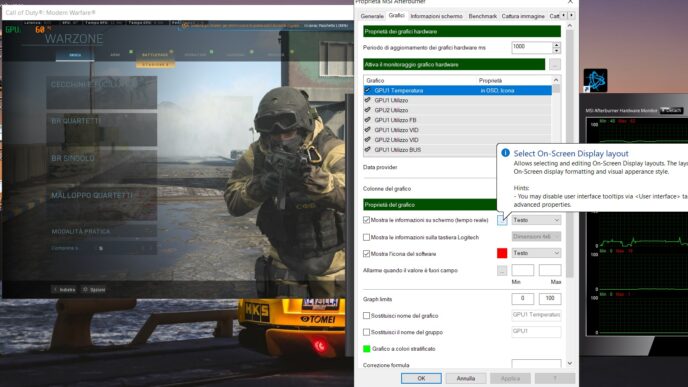Open On-Screen Display layout selector button
Screen dimensions: 688x387
(x=502, y=220)
